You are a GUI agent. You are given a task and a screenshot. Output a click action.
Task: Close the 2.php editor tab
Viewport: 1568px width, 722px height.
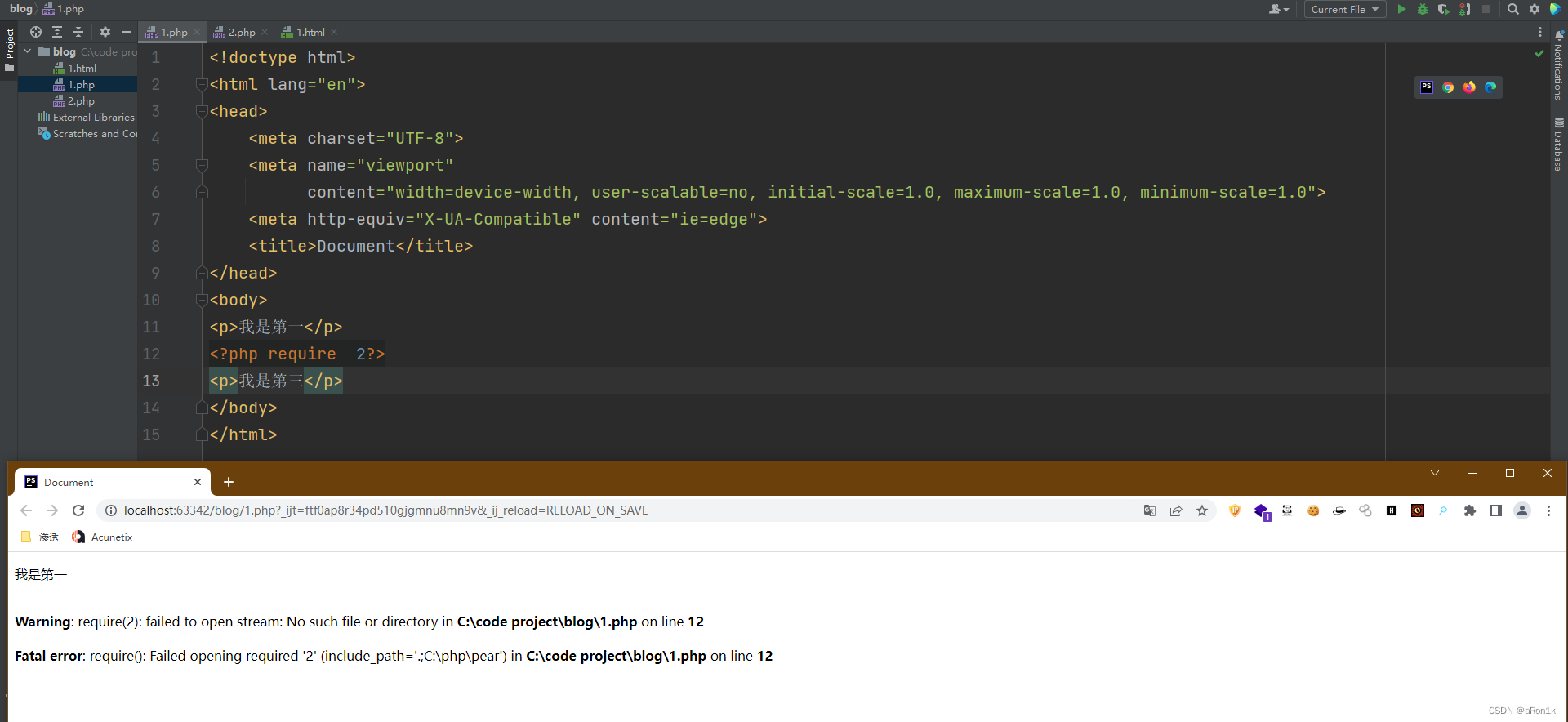point(265,33)
